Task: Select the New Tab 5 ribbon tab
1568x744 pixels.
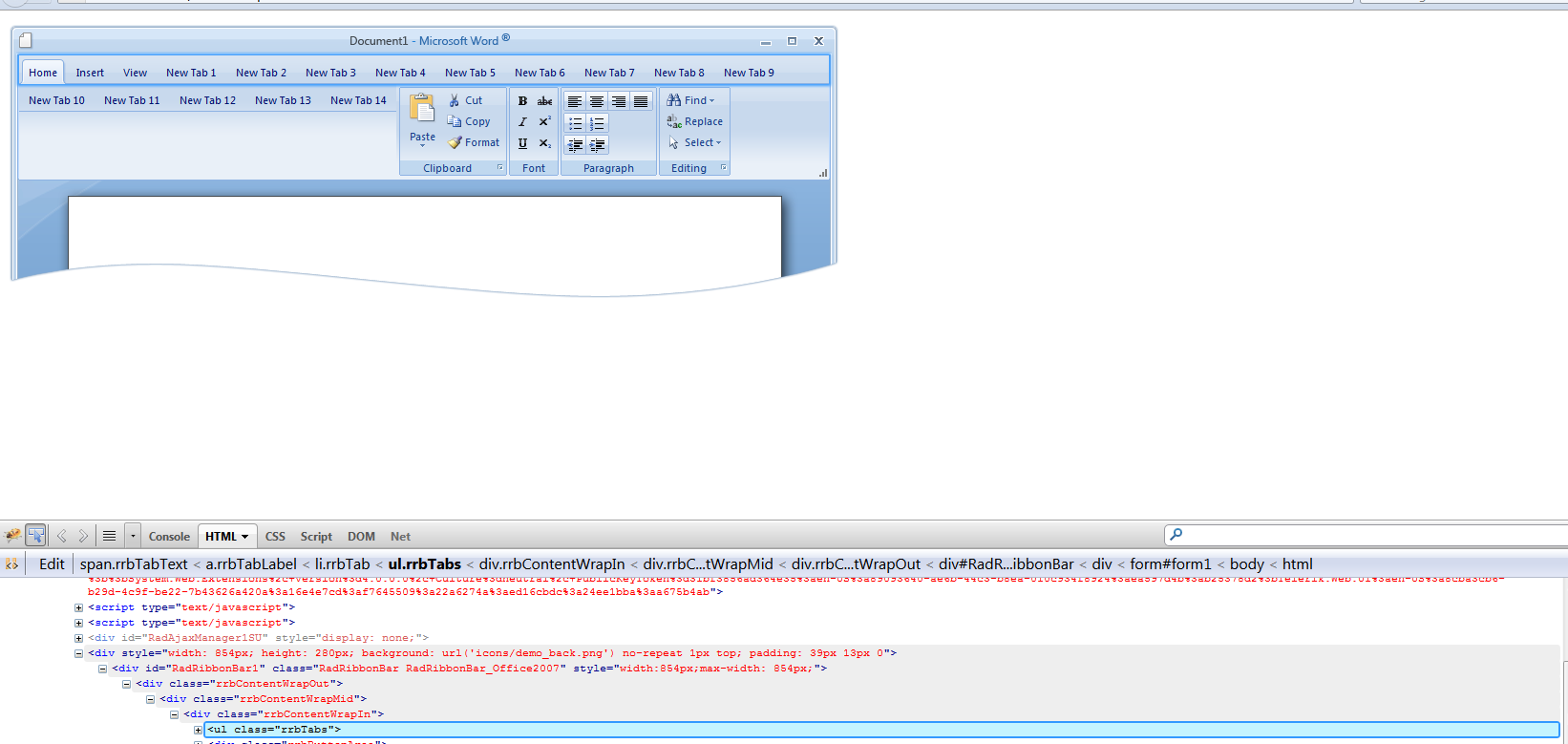Action: point(470,73)
